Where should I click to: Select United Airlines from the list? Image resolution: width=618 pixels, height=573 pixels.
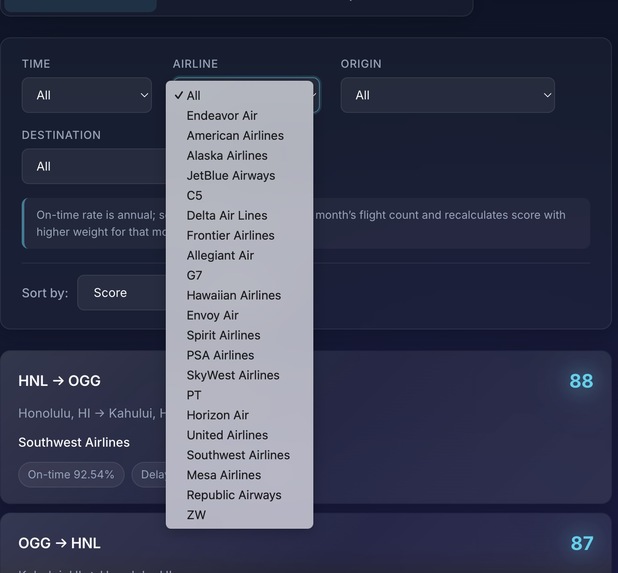239,435
